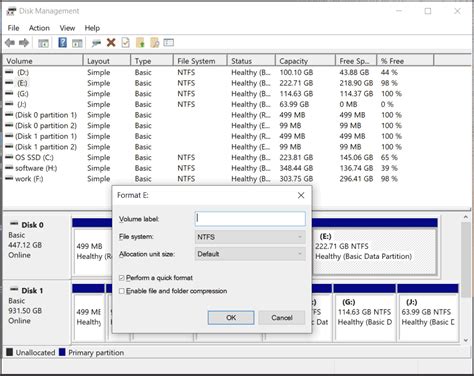Click the drive icon beside work (F:)

click(9, 178)
